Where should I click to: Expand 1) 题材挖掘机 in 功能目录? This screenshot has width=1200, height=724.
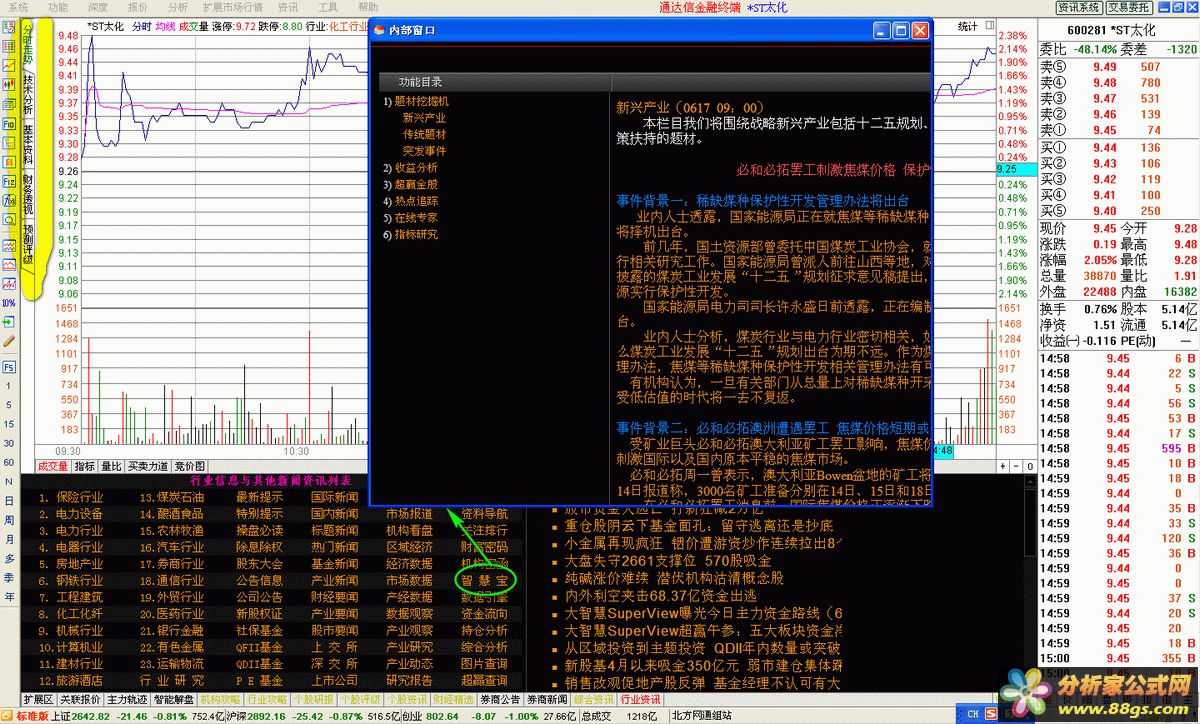(x=416, y=101)
